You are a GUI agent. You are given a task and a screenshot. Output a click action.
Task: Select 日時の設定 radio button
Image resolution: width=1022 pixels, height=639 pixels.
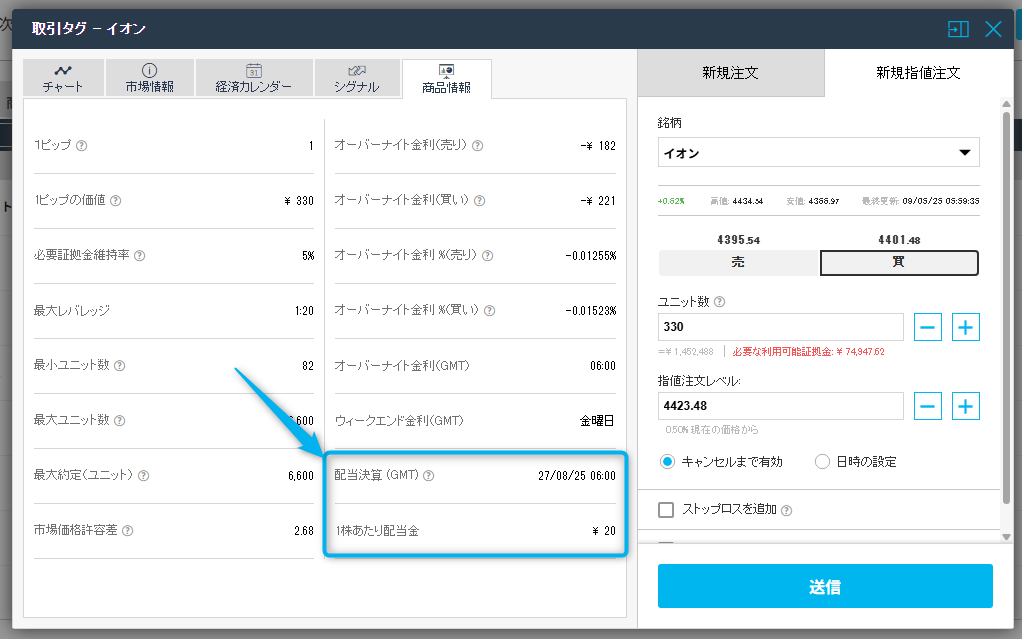823,462
